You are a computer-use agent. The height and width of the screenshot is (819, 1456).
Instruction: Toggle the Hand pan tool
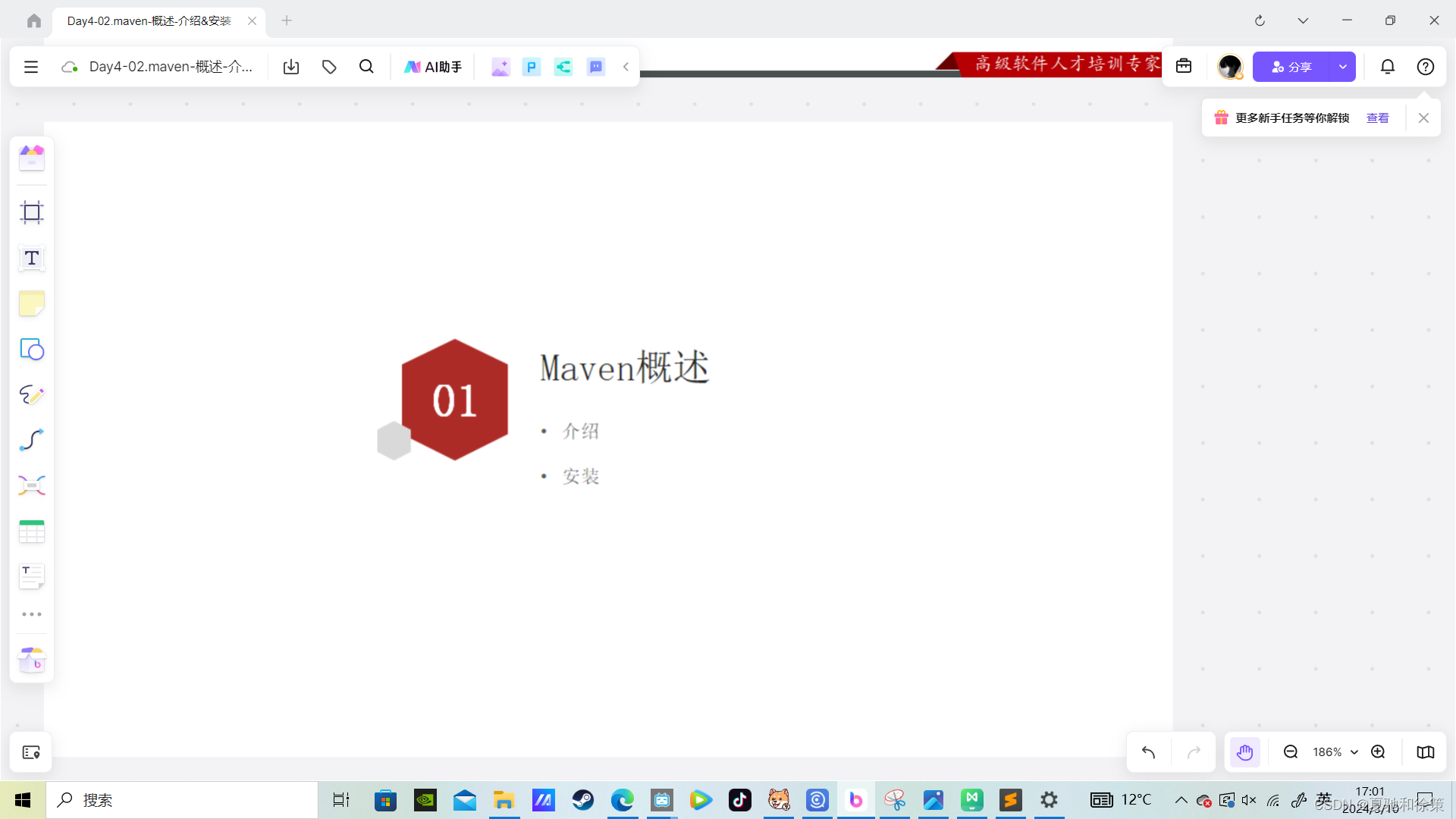[1244, 752]
